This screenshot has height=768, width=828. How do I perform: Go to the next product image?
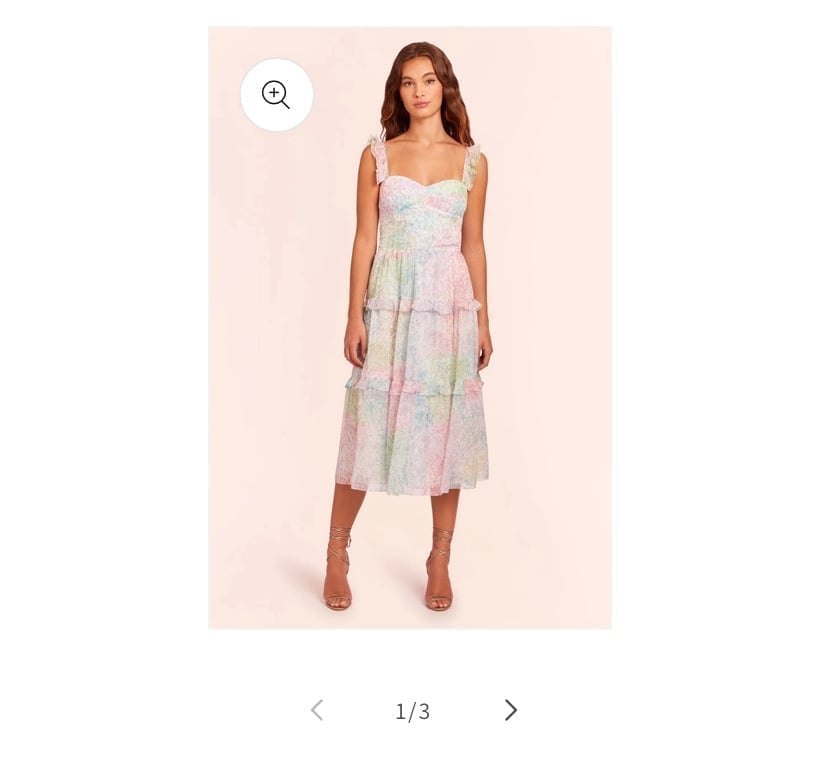pyautogui.click(x=511, y=710)
